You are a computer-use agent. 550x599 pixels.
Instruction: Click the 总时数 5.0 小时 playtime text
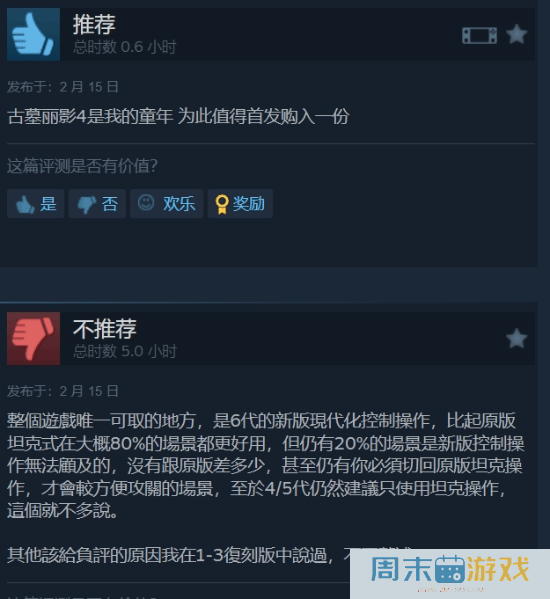point(125,351)
